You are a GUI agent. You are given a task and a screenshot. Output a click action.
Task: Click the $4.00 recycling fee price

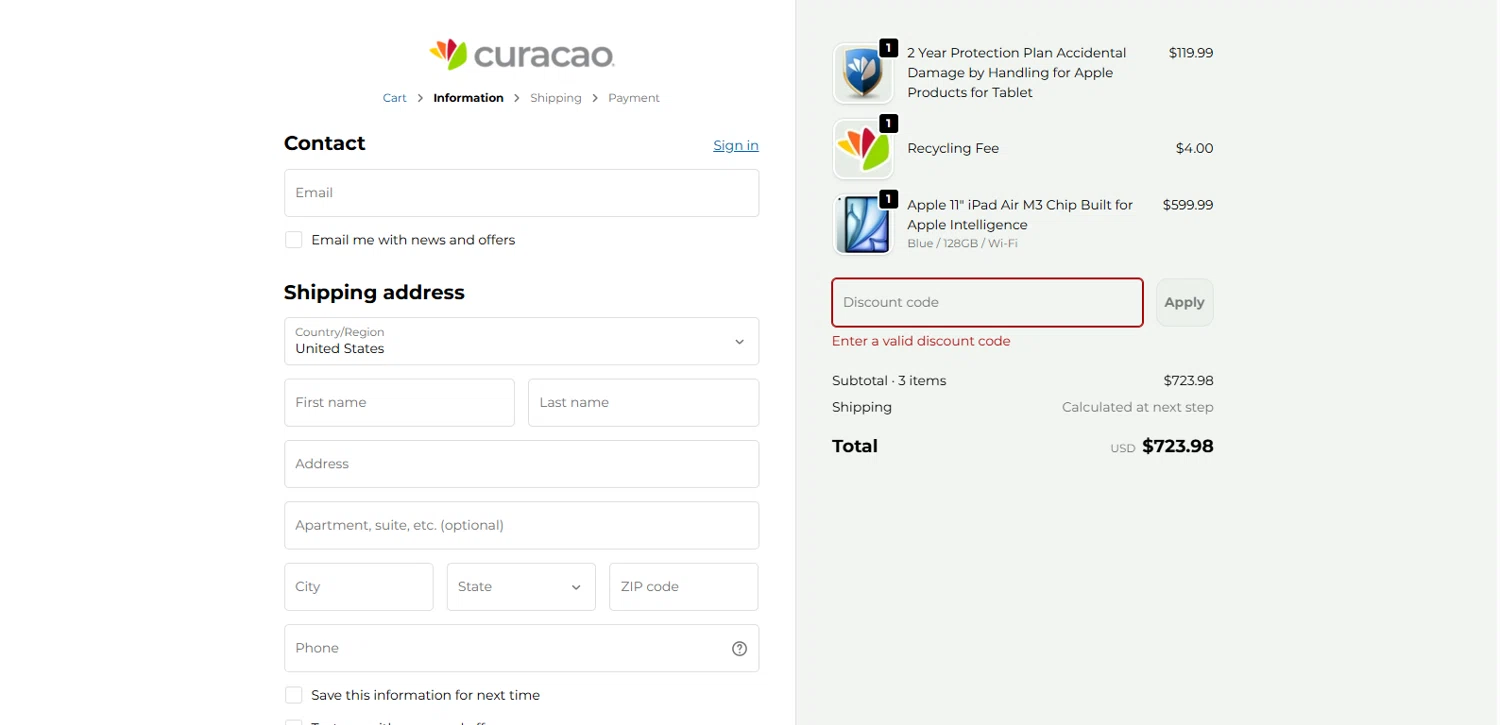pyautogui.click(x=1194, y=149)
